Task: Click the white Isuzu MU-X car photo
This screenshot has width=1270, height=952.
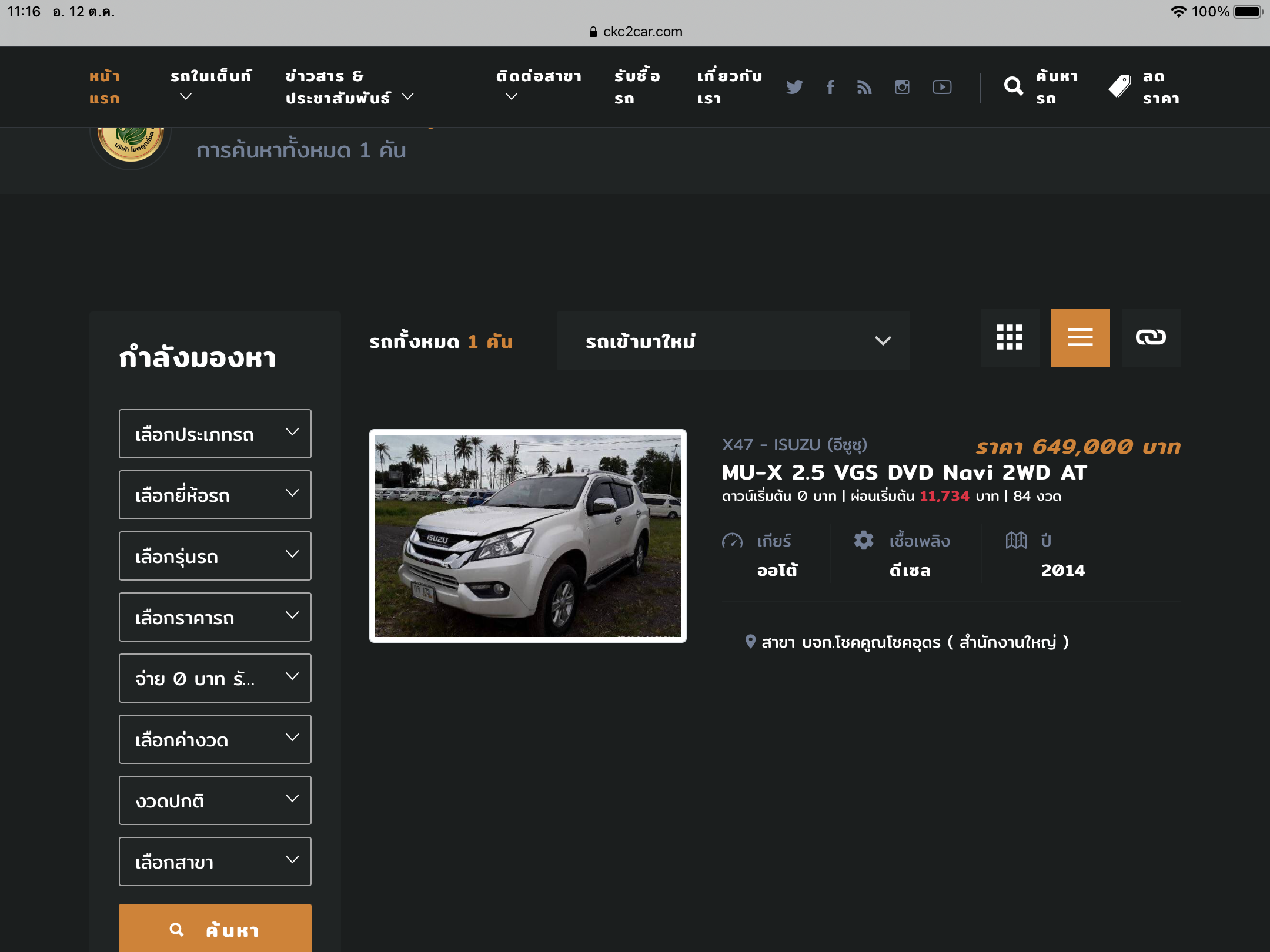Action: 527,536
